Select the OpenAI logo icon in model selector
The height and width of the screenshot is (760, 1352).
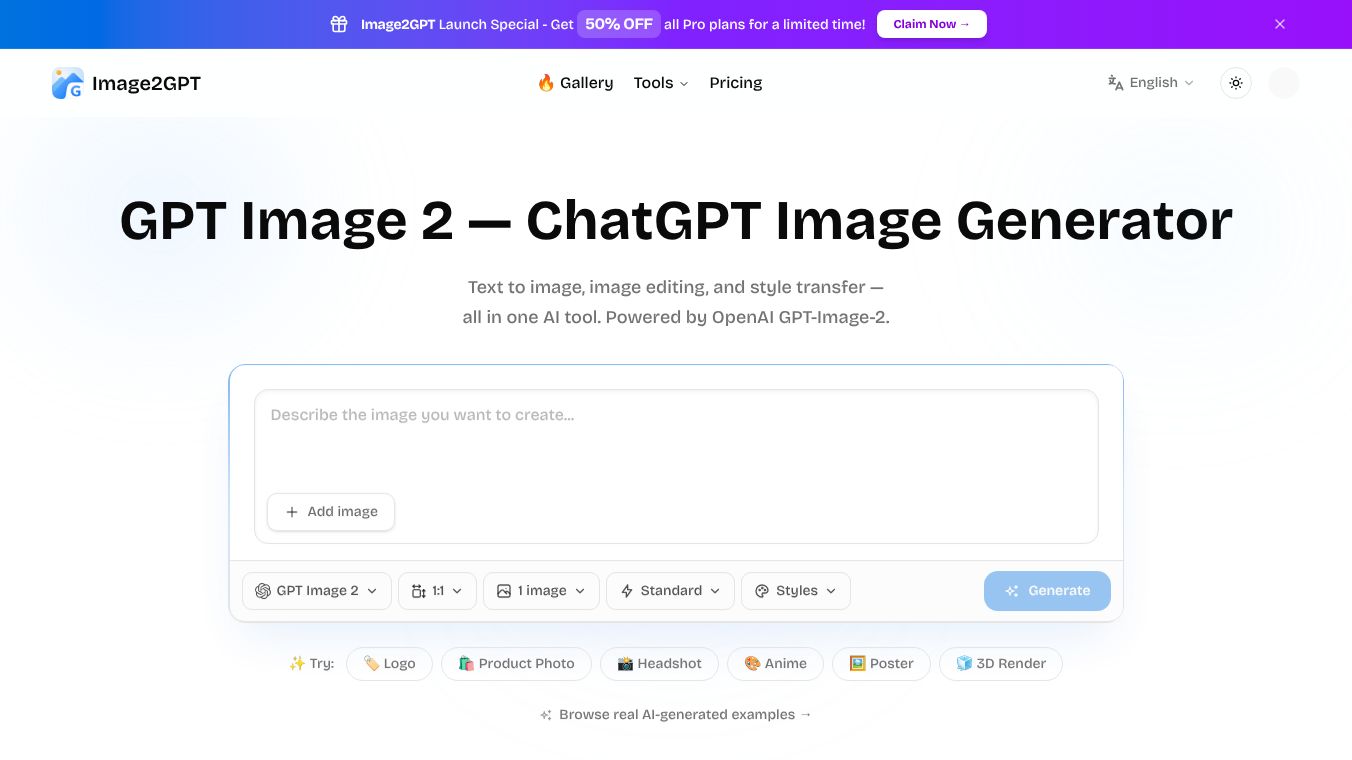pyautogui.click(x=263, y=590)
